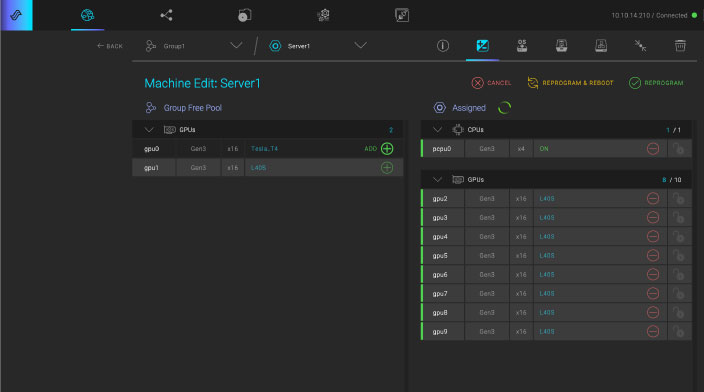Select the OS install icon
704x392 pixels.
522,45
